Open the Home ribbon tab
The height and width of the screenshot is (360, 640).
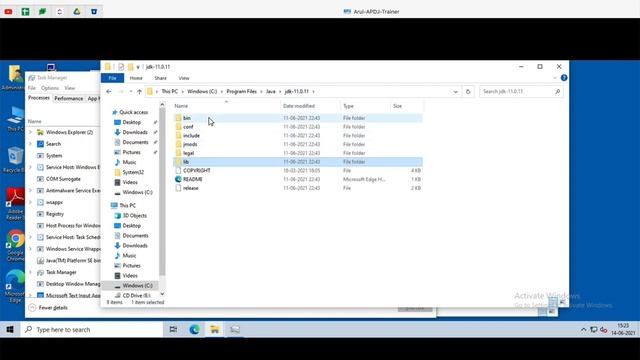click(136, 78)
